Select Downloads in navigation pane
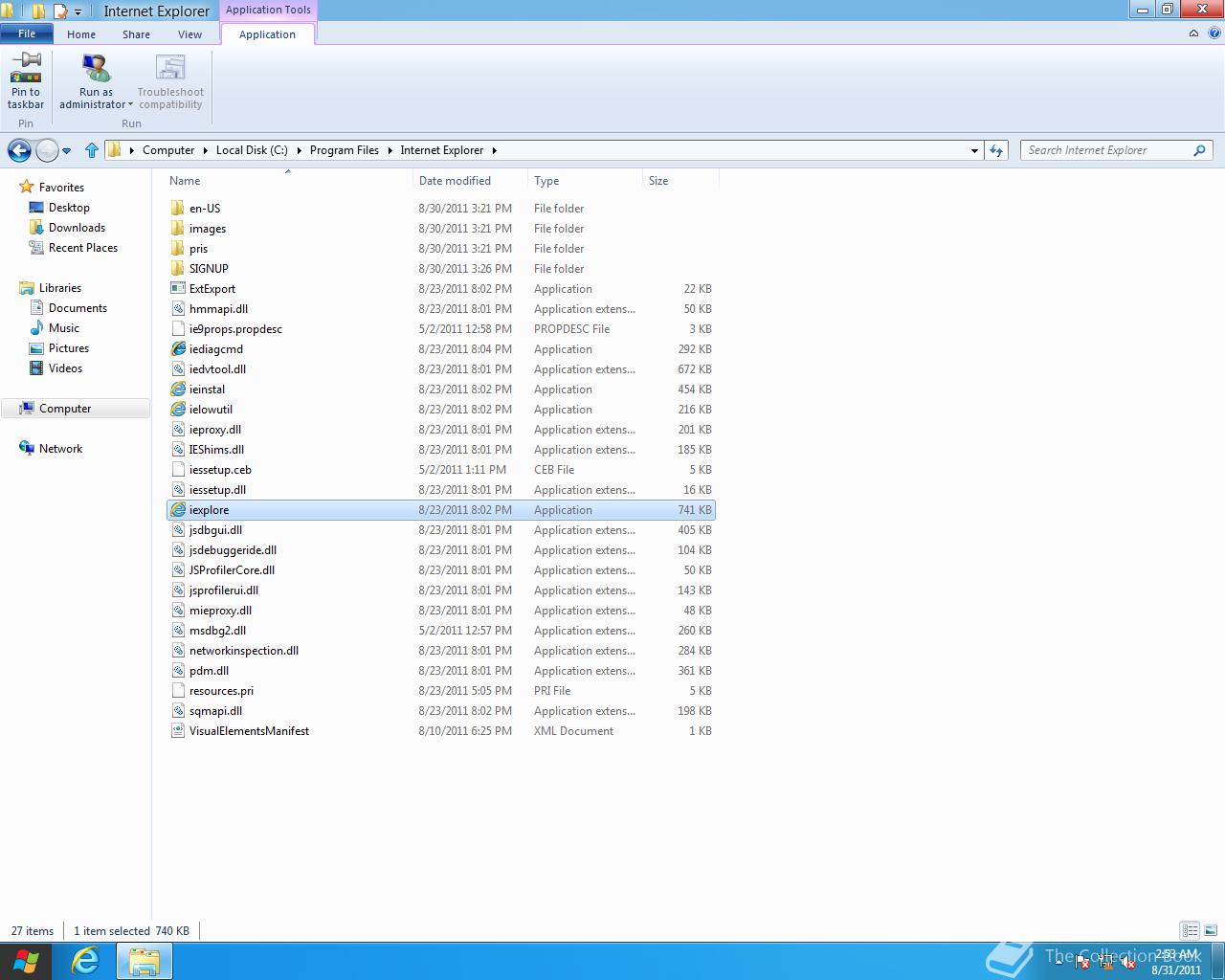The image size is (1225, 980). click(77, 228)
